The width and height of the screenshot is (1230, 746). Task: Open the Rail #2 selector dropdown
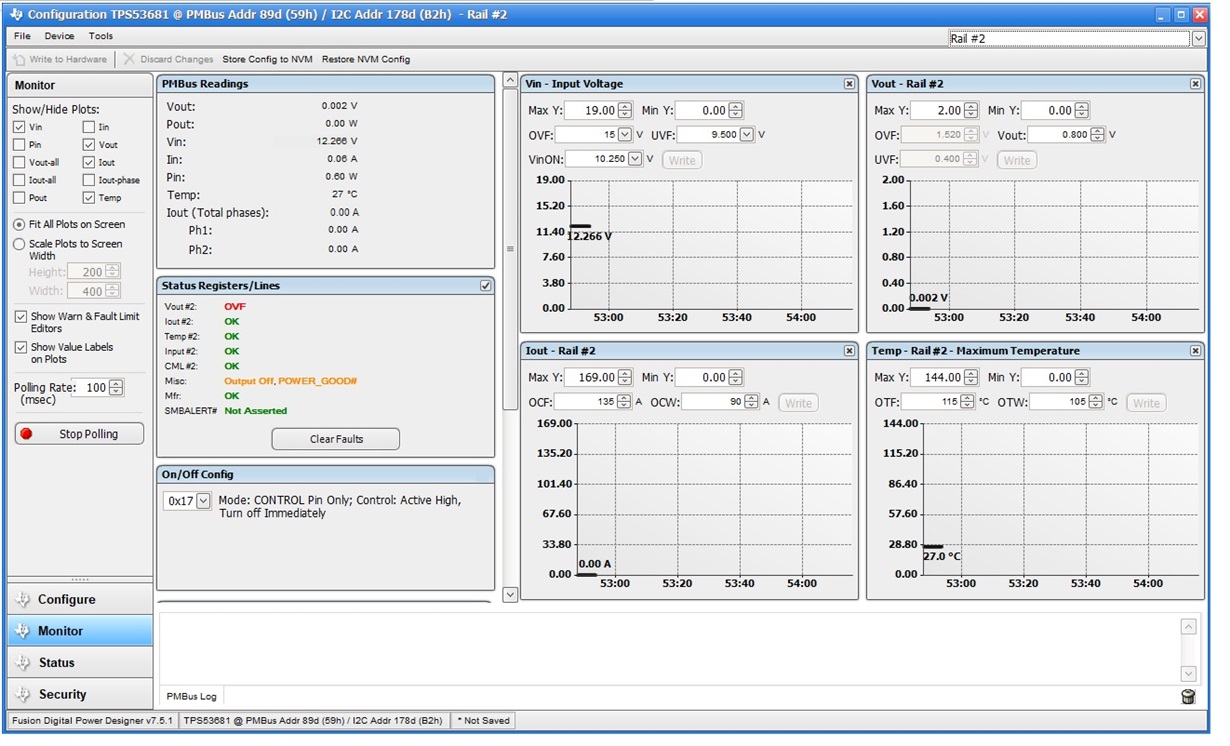click(x=1198, y=39)
